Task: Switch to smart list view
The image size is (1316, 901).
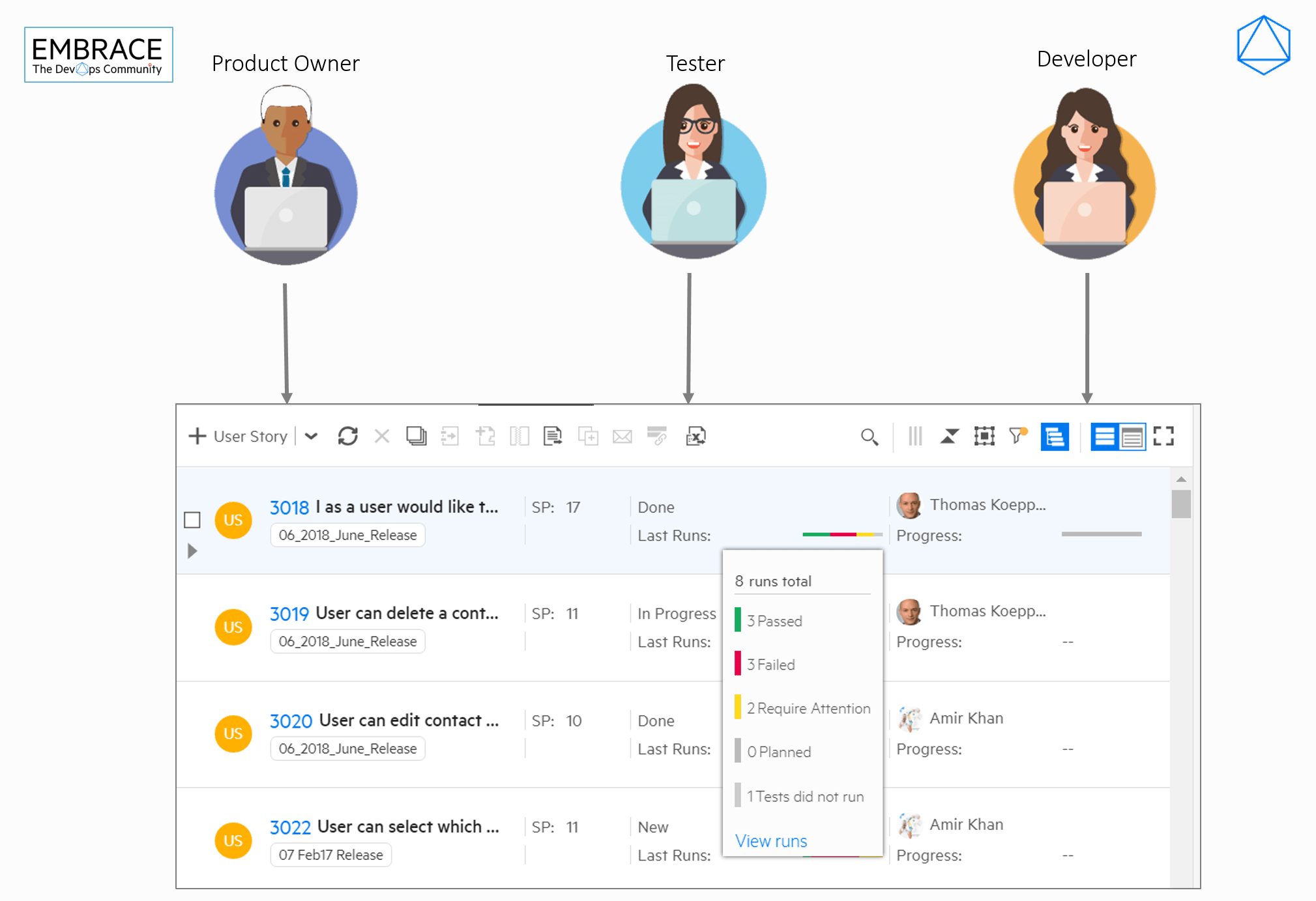Action: 1104,436
